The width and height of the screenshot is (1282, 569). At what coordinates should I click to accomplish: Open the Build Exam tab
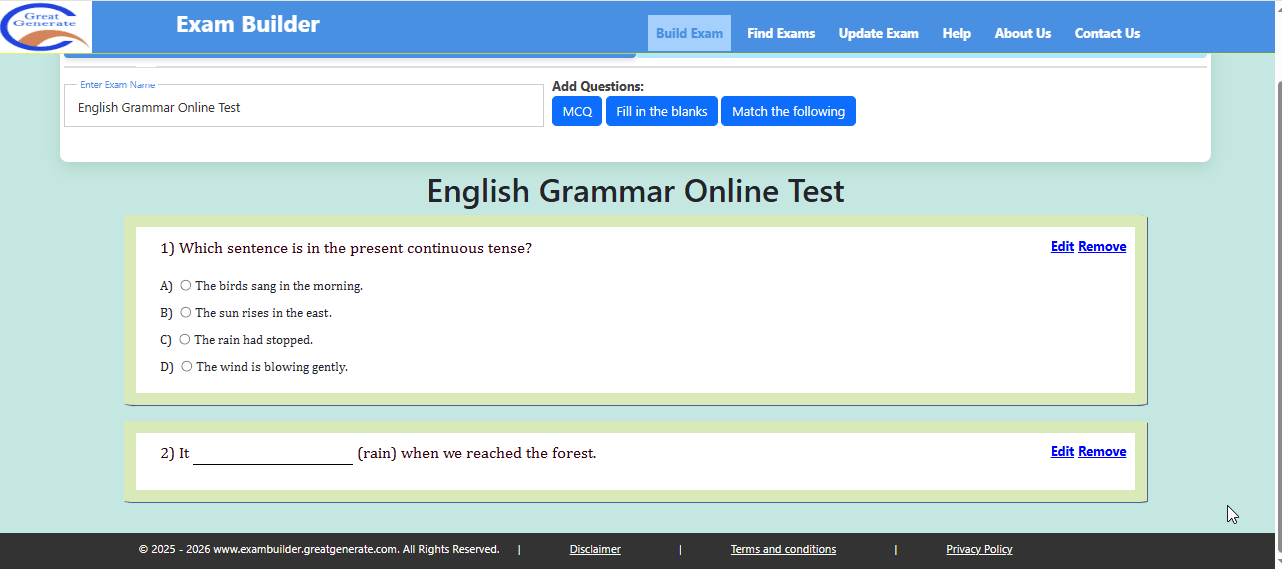[x=689, y=33]
